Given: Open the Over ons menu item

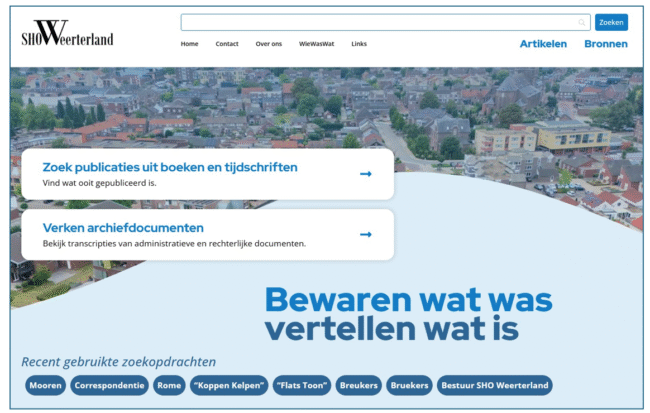Looking at the screenshot, I should 268,44.
